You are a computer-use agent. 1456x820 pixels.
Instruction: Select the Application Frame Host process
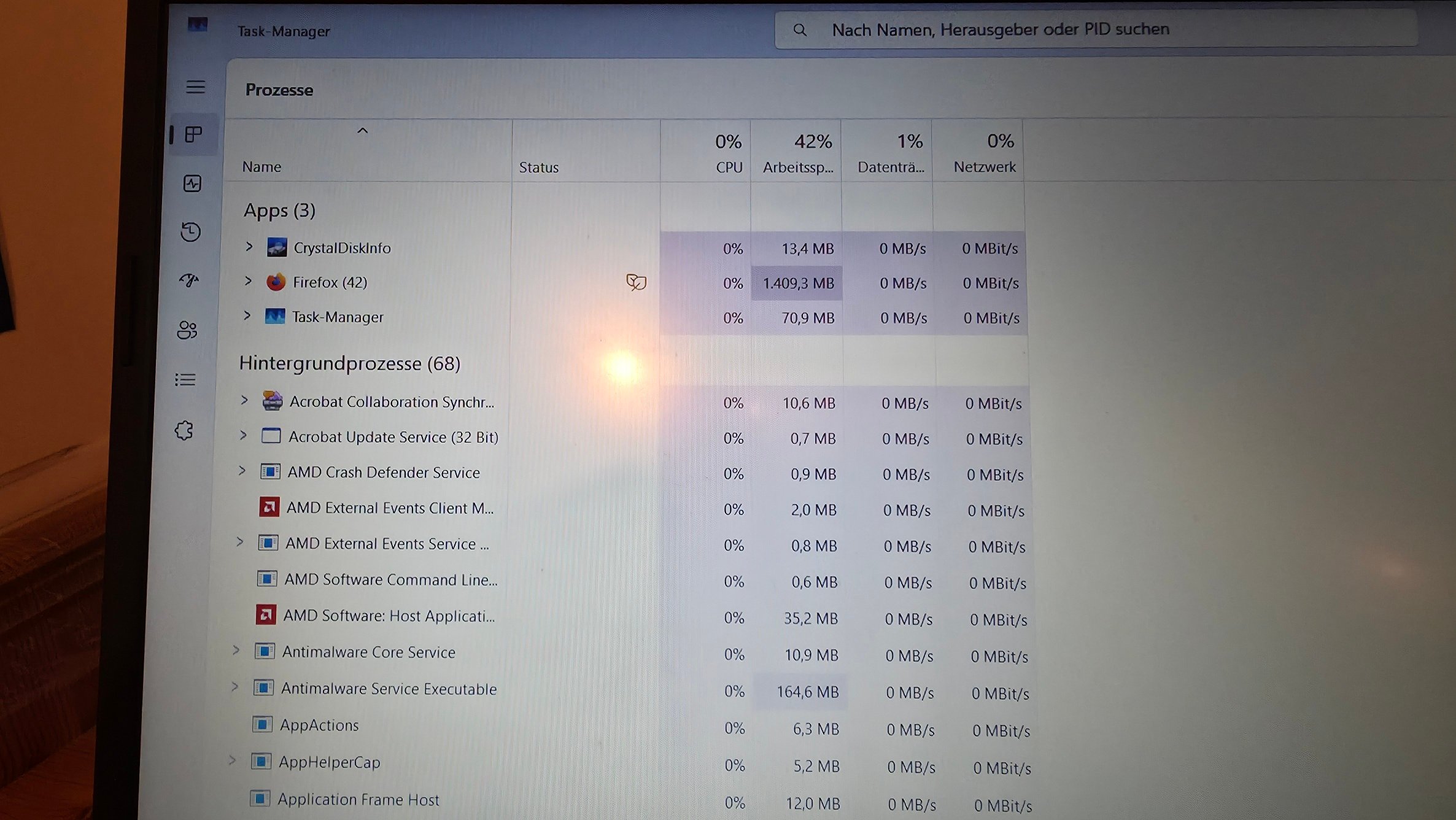358,800
